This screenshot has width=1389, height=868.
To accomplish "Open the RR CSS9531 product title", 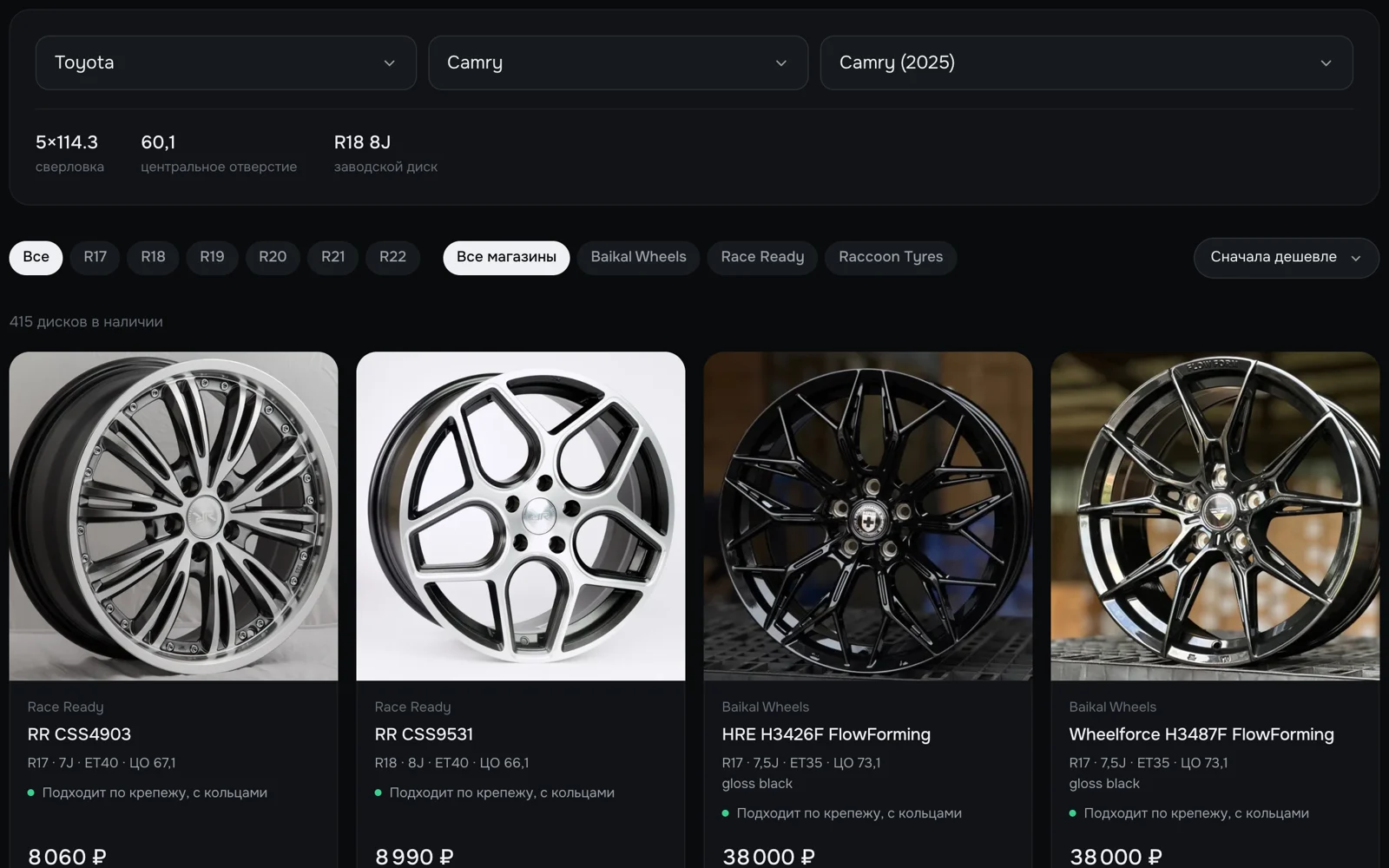I will coord(424,734).
